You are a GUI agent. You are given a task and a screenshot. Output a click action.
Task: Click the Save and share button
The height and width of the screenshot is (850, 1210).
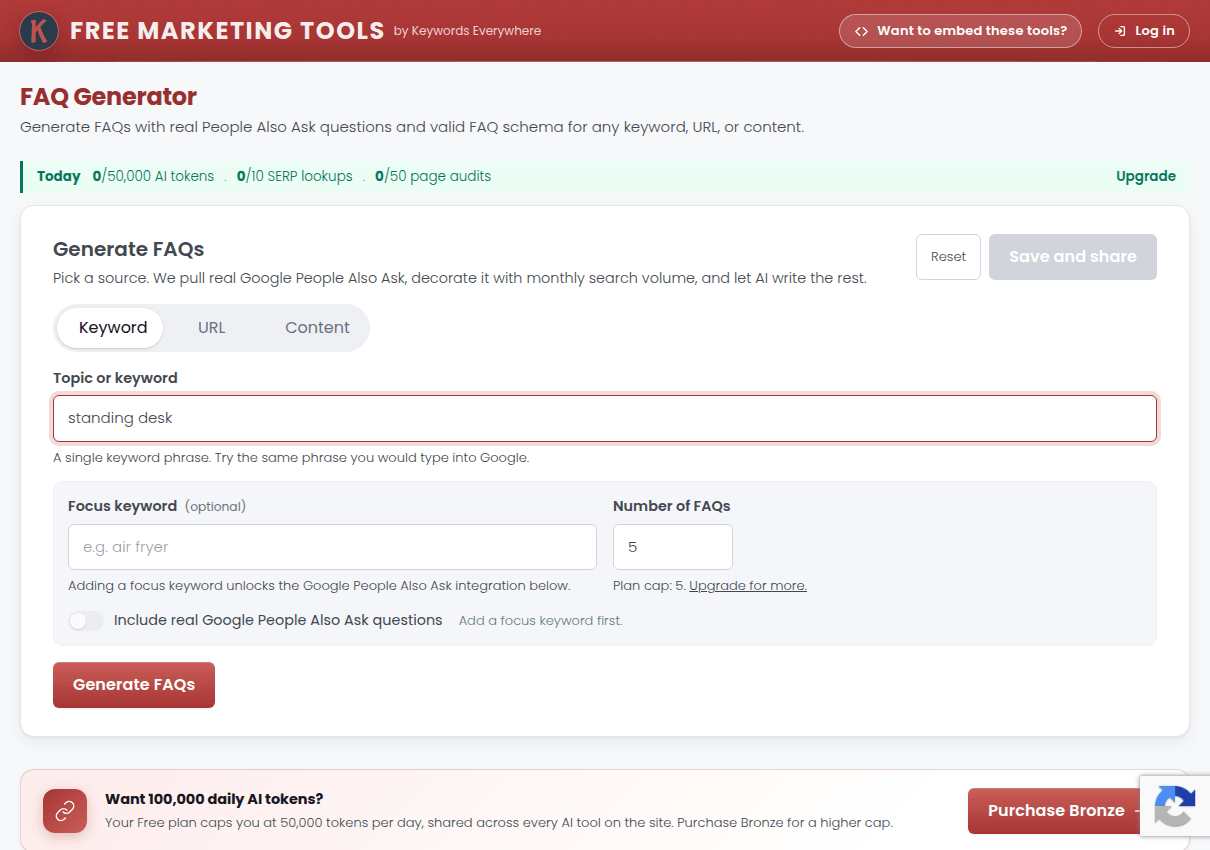pos(1073,257)
